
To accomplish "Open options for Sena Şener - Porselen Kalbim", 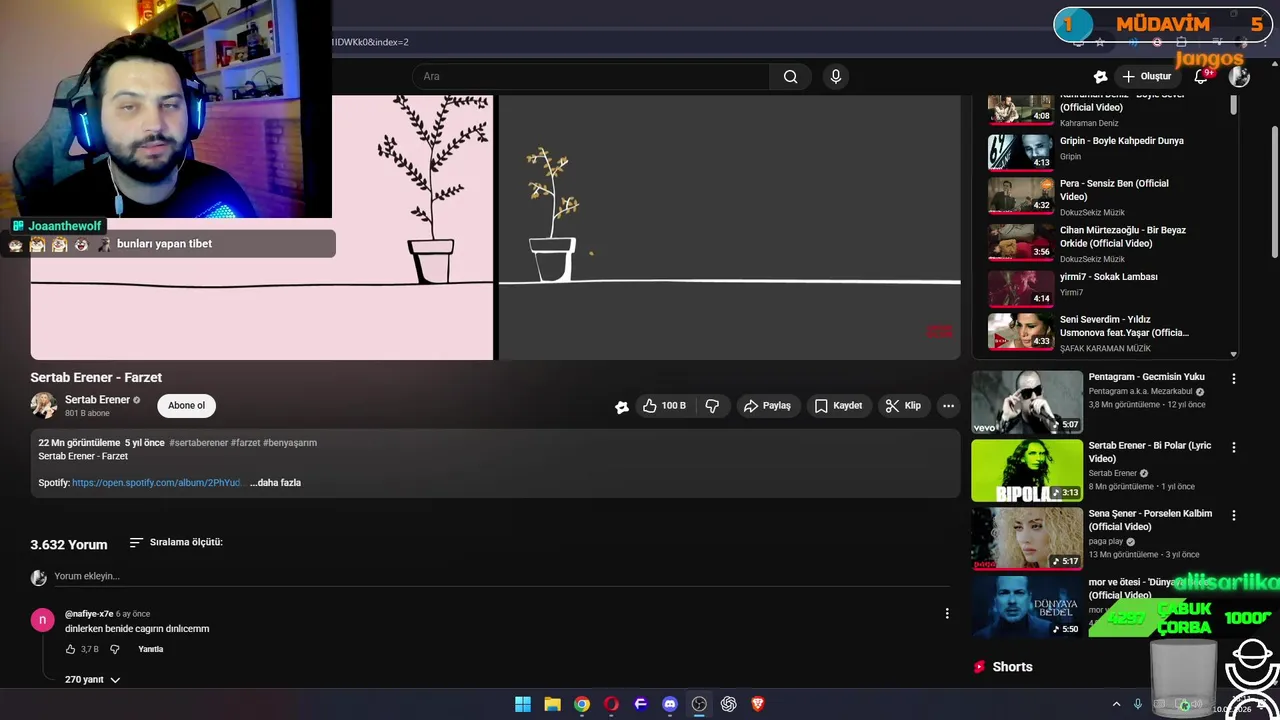I will tap(1233, 515).
